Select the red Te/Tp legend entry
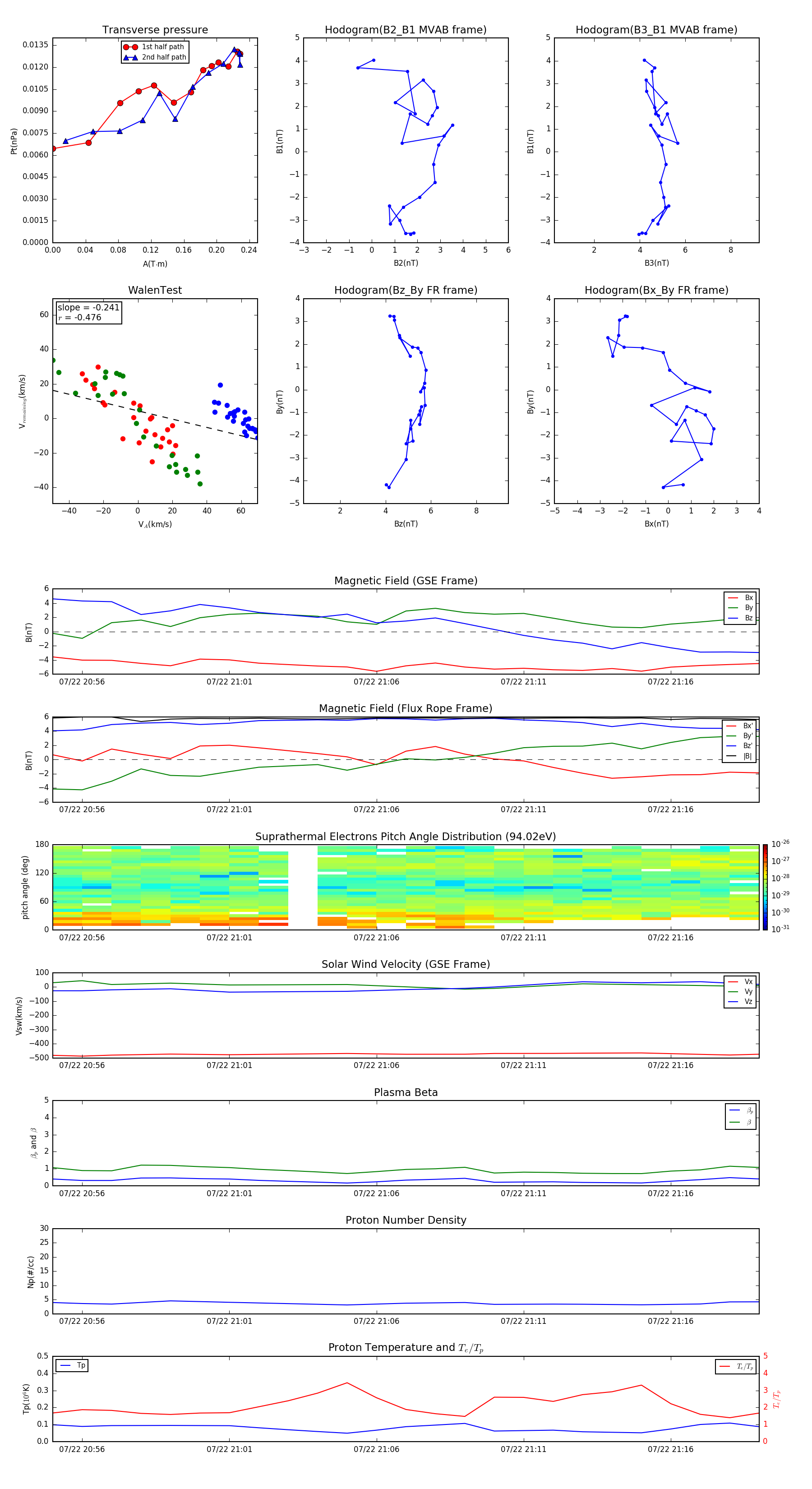 (x=736, y=1366)
